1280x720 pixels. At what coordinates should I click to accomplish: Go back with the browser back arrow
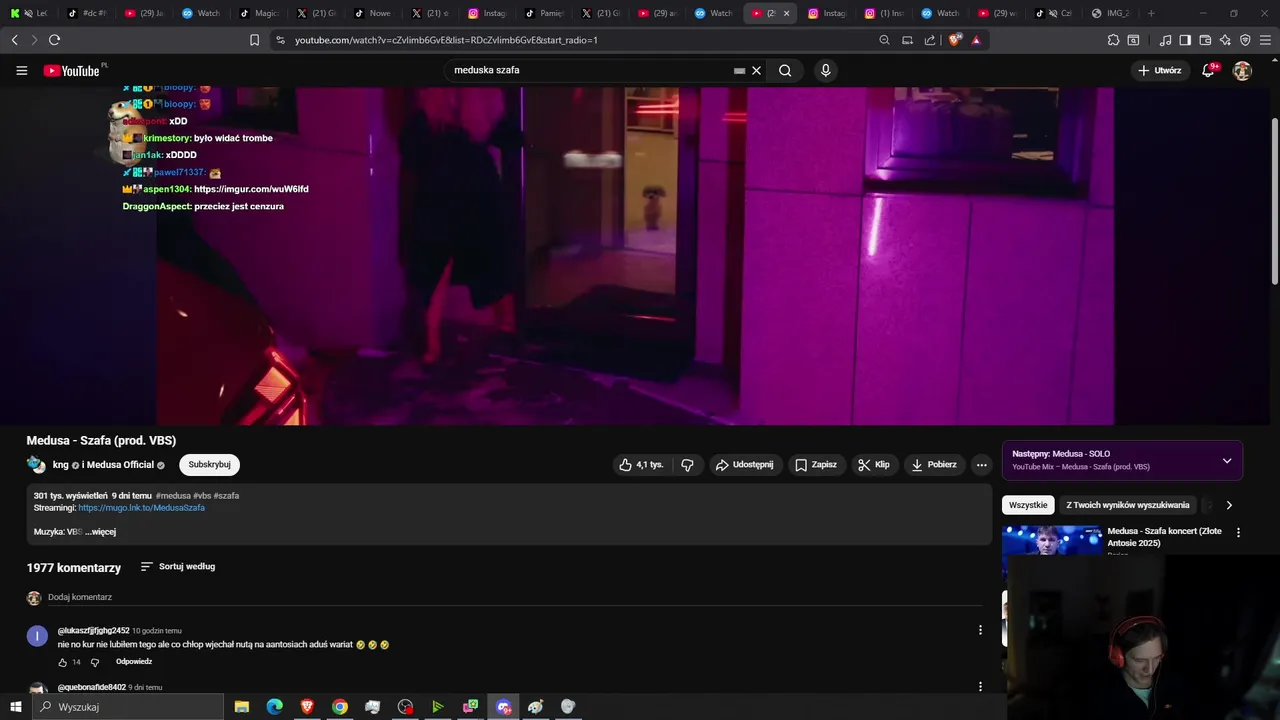(14, 40)
